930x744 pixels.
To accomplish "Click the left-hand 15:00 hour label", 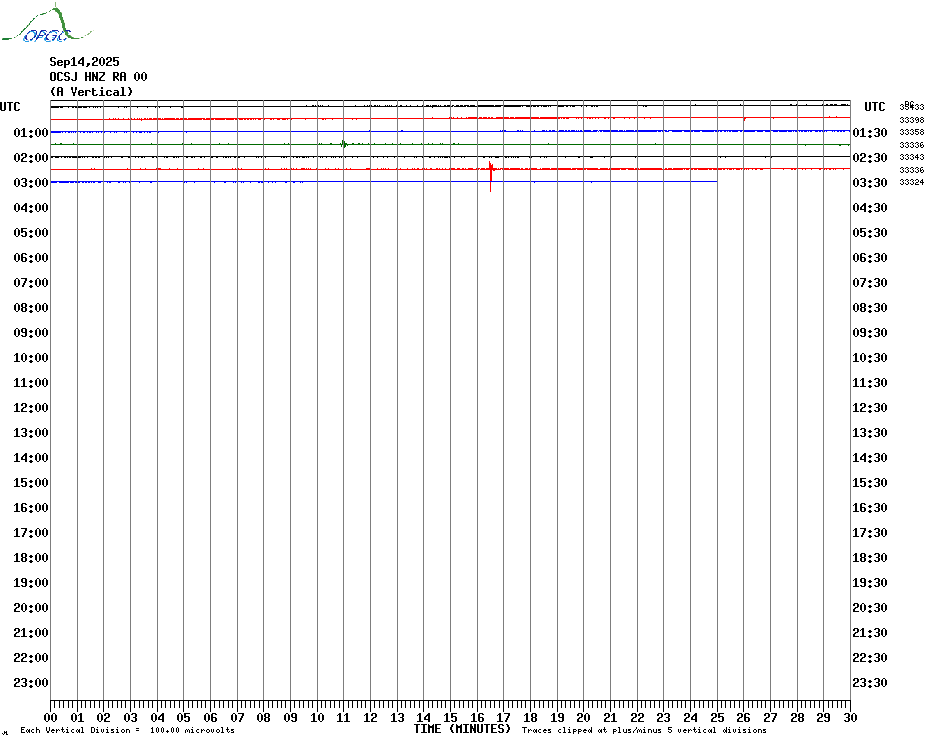I will 31,482.
